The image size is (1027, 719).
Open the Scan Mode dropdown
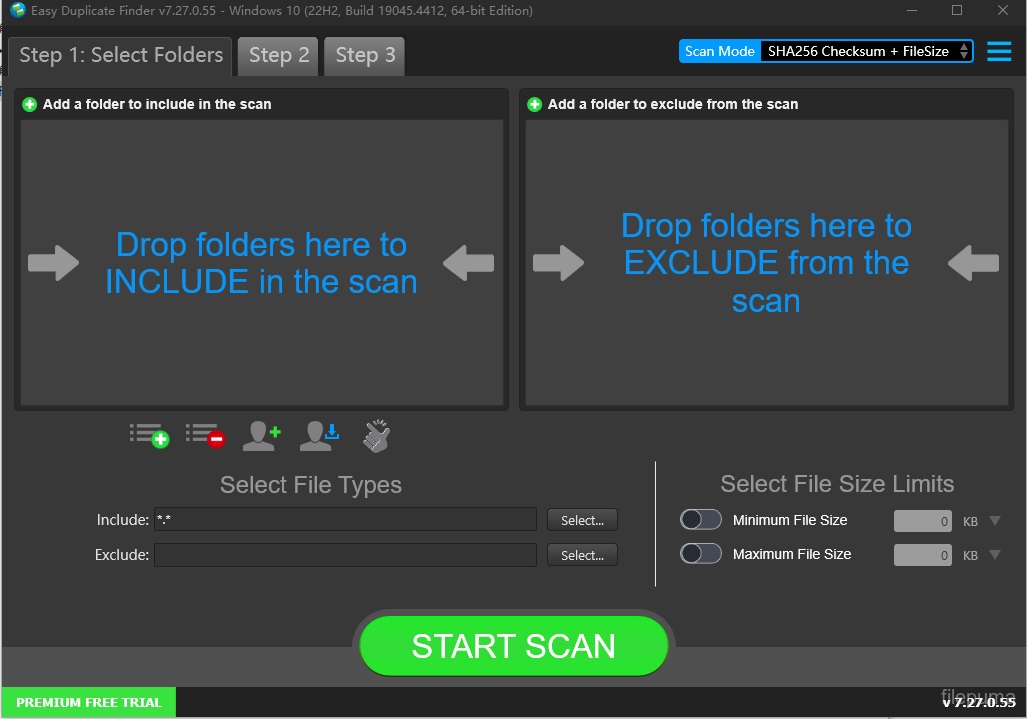pos(960,51)
